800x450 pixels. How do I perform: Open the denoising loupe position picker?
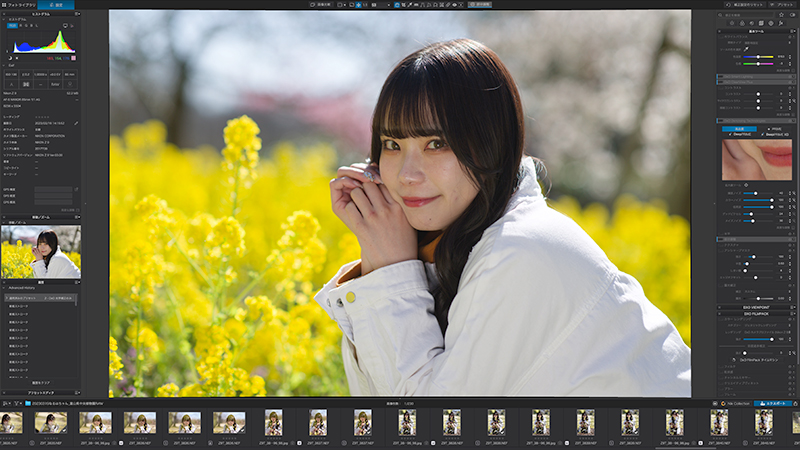click(746, 185)
